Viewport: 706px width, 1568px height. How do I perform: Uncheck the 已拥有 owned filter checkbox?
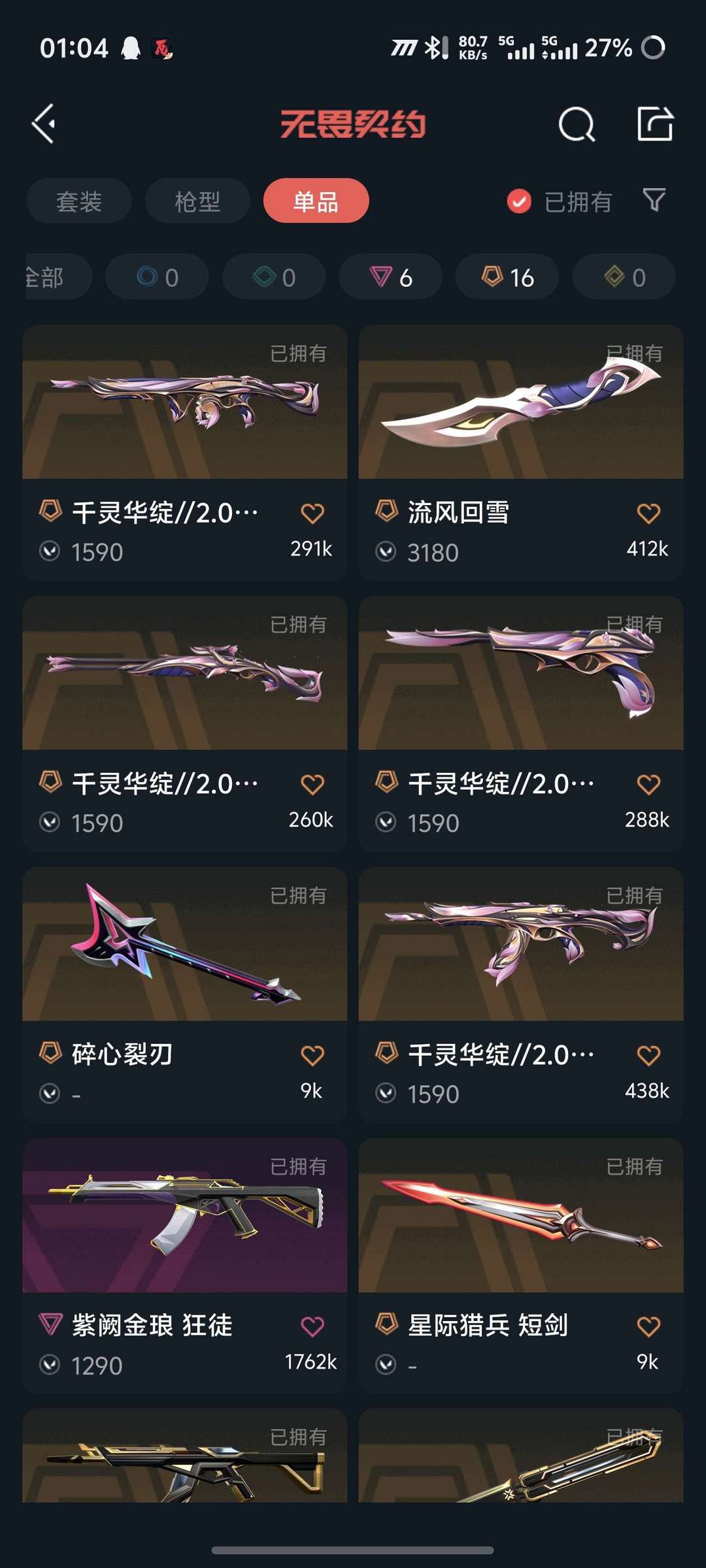click(519, 201)
